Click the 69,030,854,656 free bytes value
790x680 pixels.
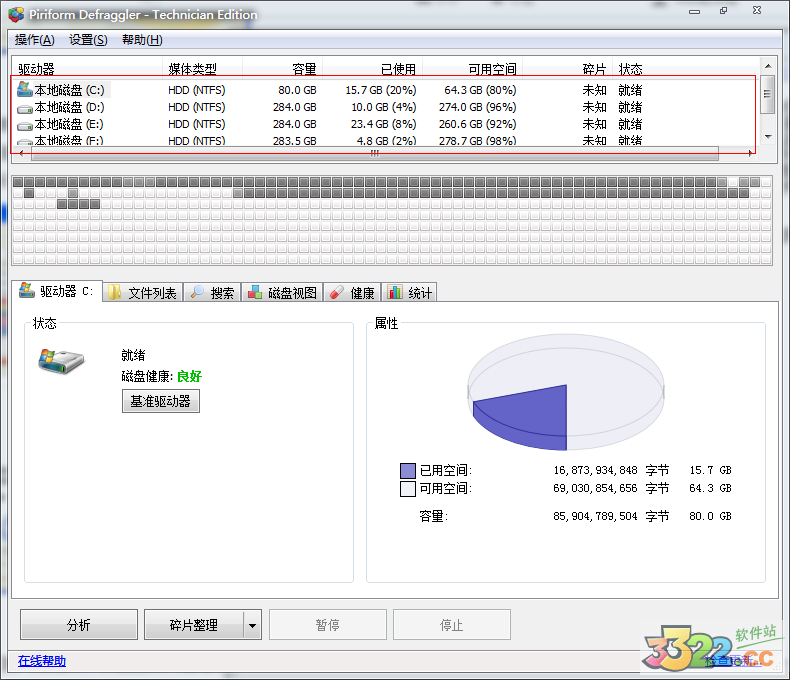tap(595, 489)
